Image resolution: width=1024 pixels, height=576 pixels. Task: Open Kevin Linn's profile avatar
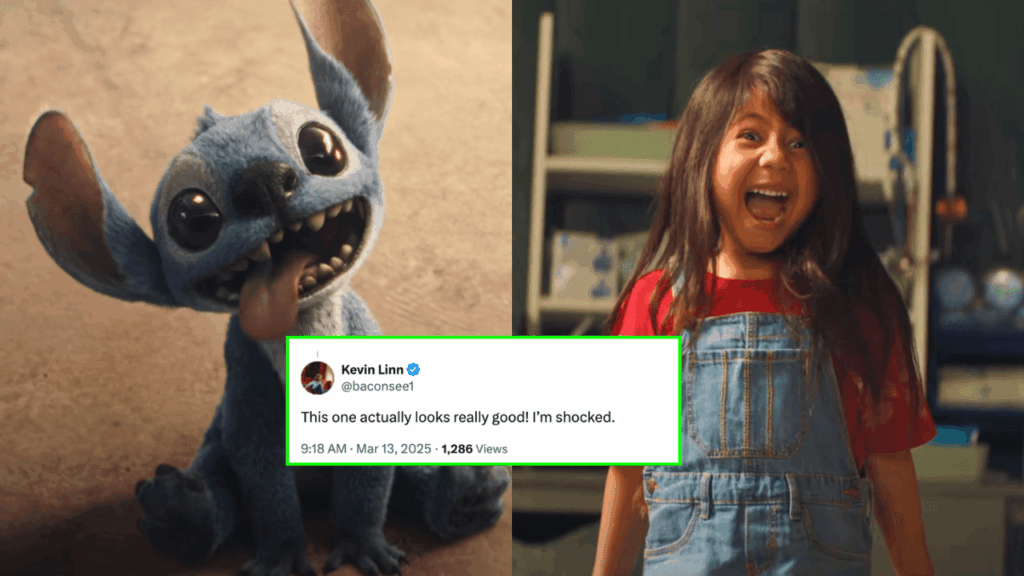(x=317, y=377)
